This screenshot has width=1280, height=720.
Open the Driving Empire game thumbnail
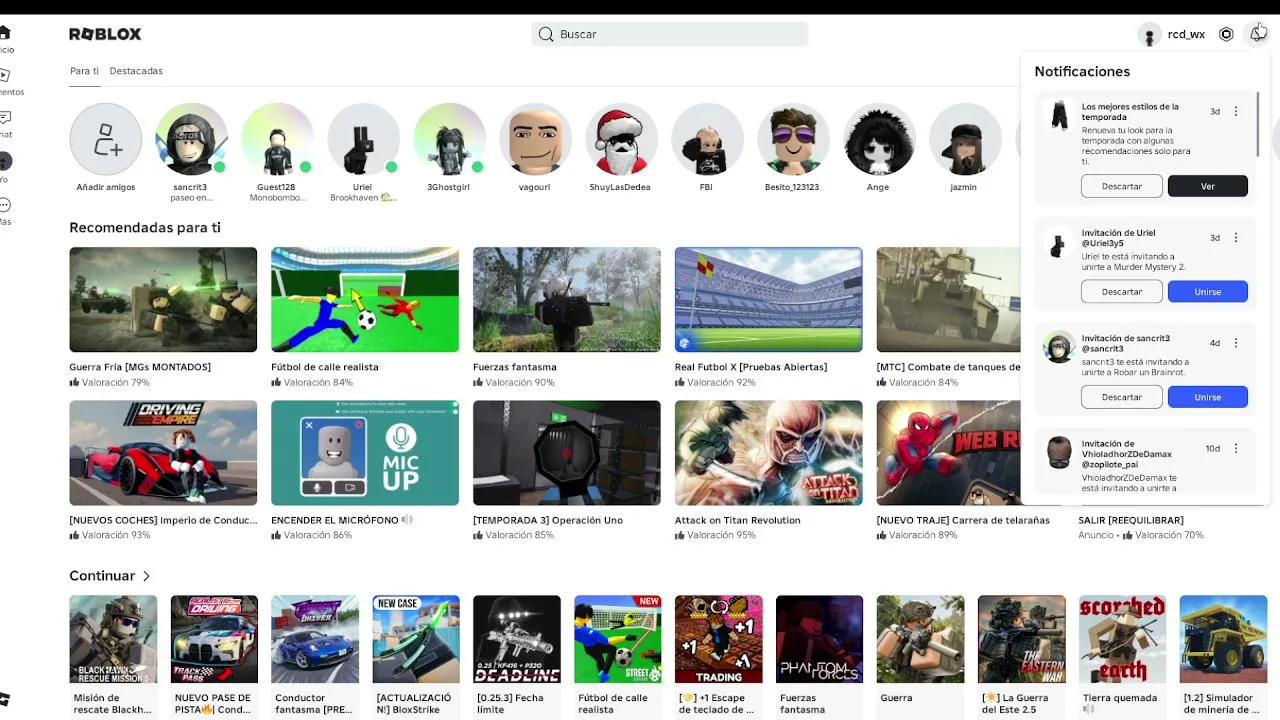tap(163, 453)
